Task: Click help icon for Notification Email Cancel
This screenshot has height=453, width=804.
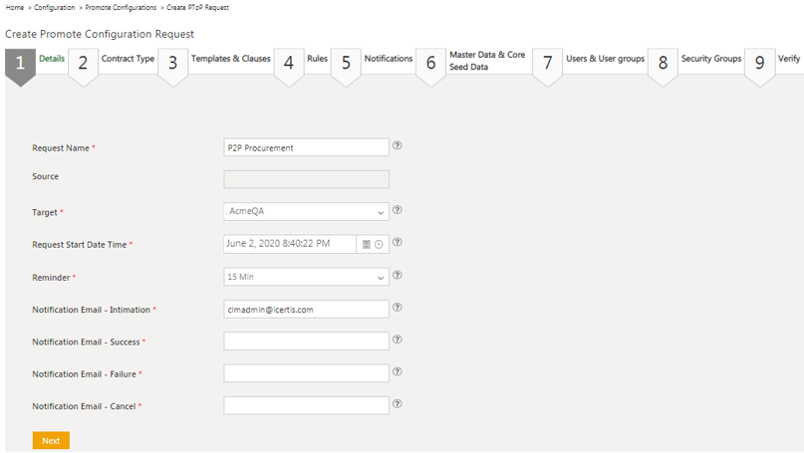Action: [397, 404]
